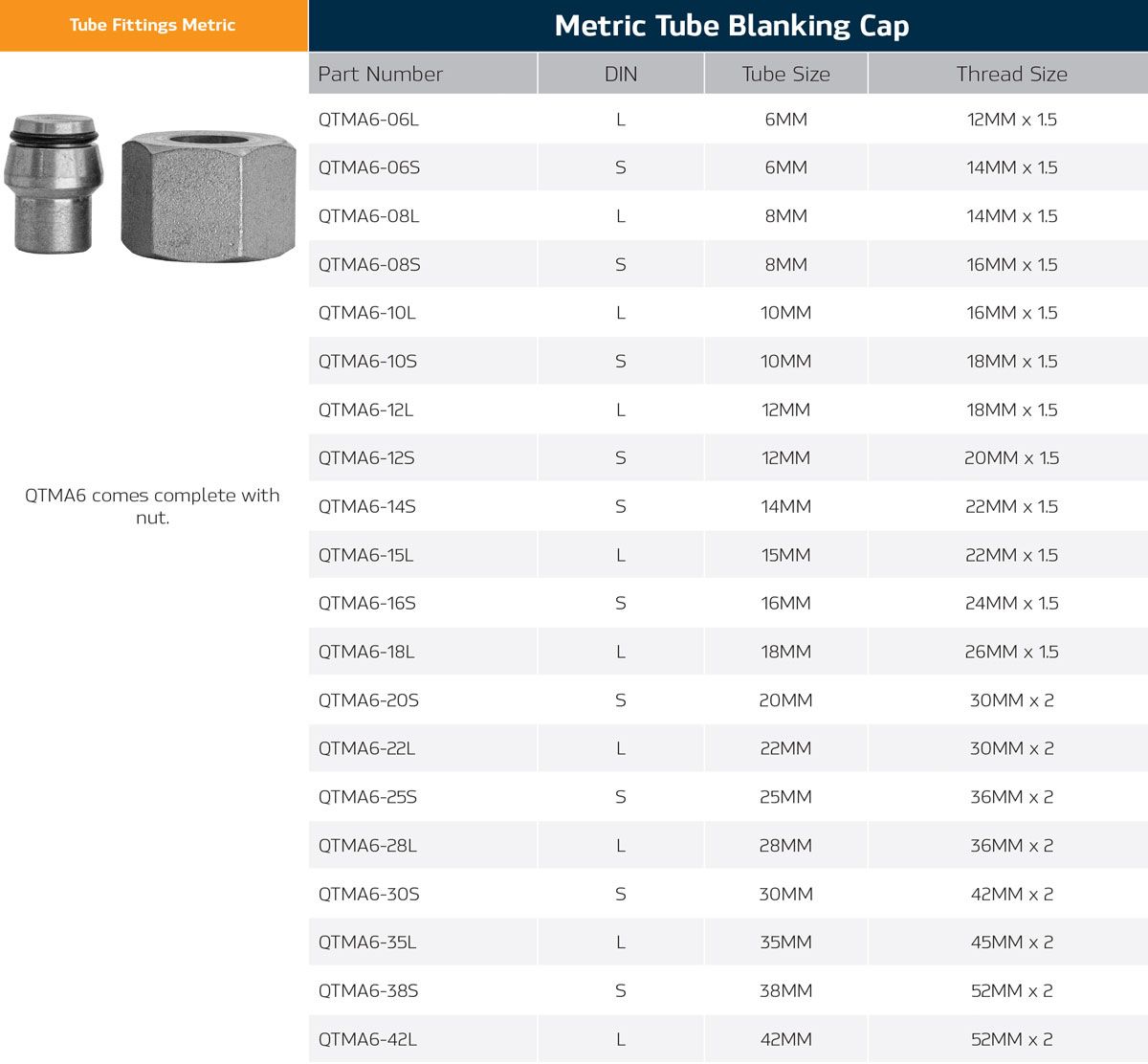1148x1064 pixels.
Task: Select part number QTMA6-06L
Action: tap(368, 120)
